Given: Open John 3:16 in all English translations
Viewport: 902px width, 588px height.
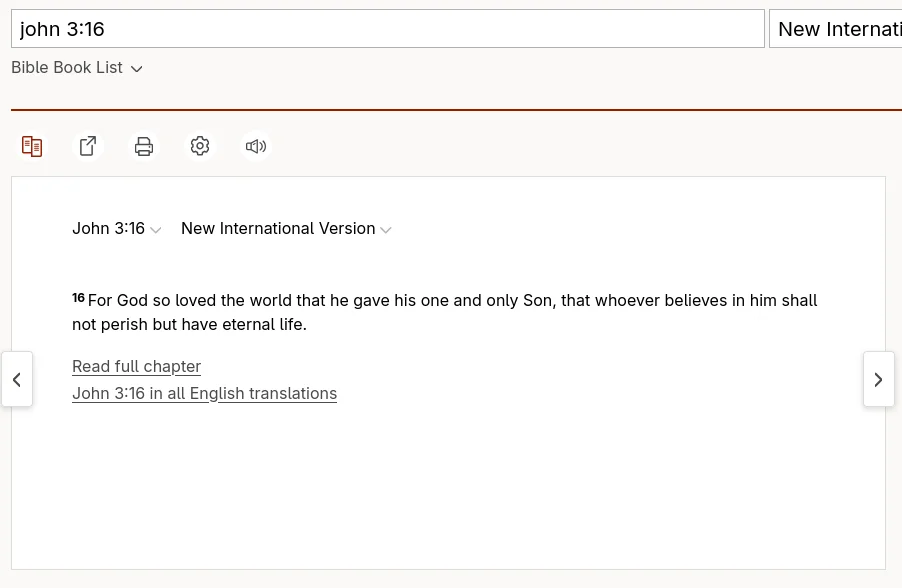Looking at the screenshot, I should pyautogui.click(x=204, y=393).
